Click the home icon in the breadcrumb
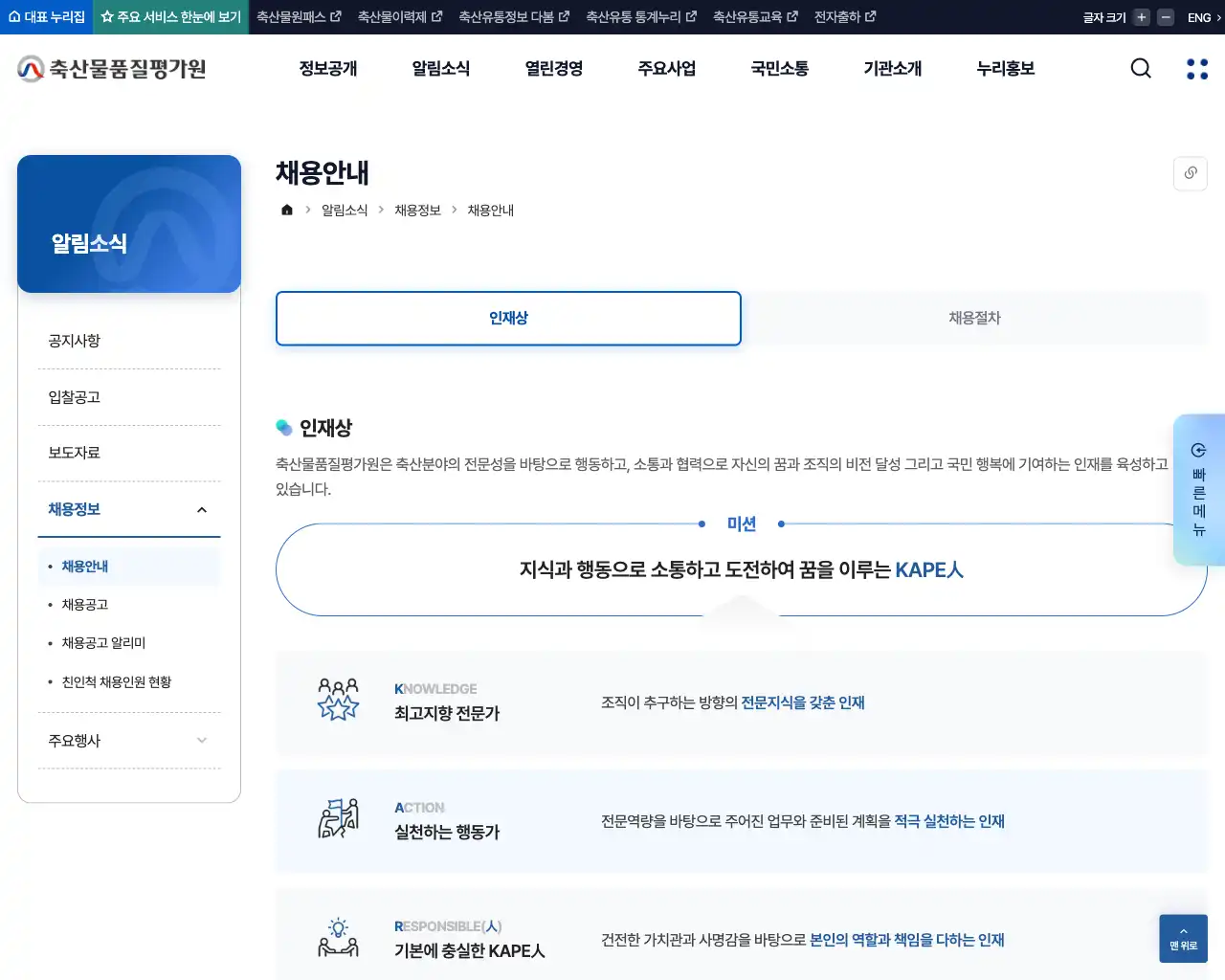 point(286,209)
